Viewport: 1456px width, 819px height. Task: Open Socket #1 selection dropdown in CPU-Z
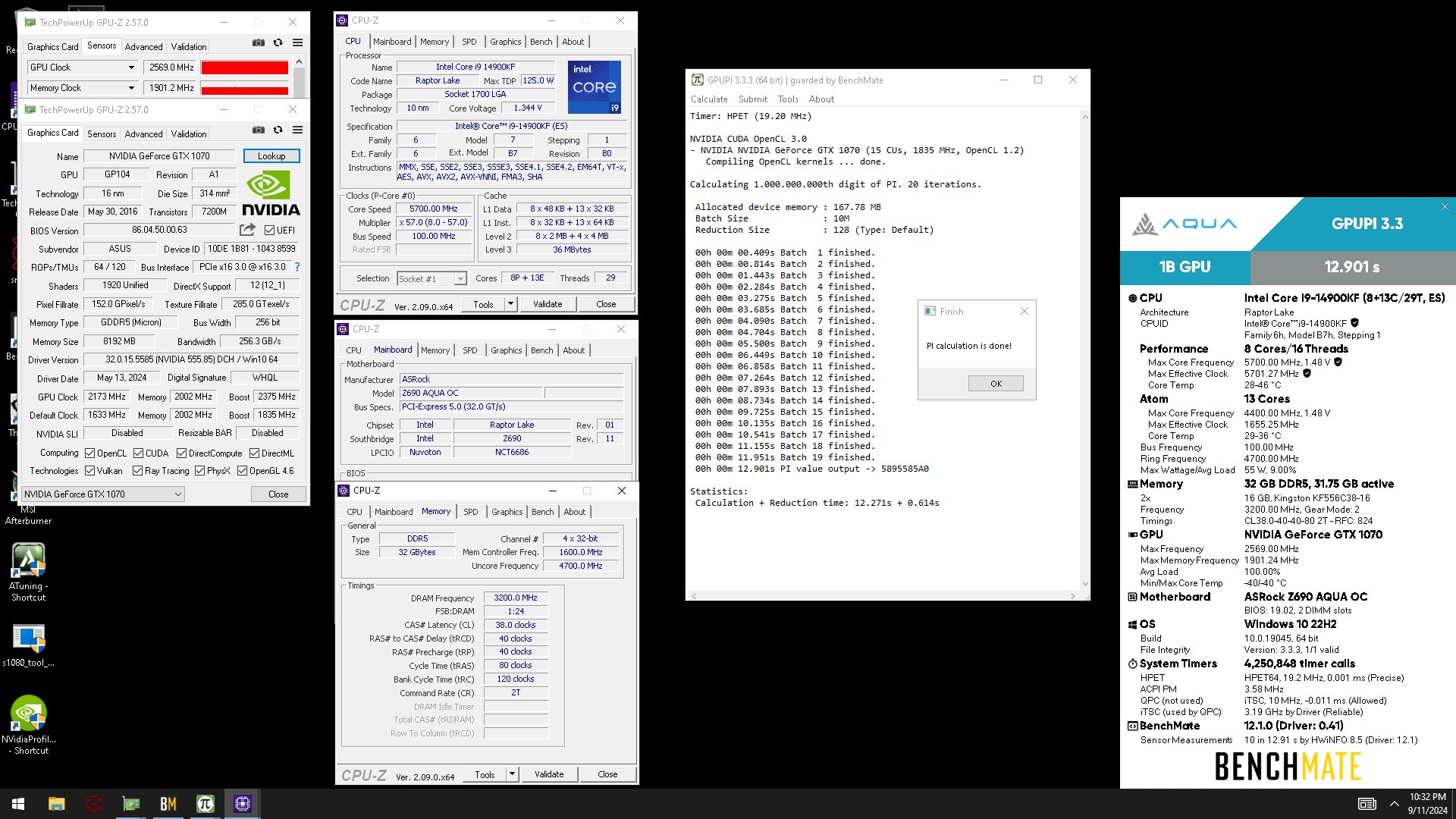coord(431,279)
